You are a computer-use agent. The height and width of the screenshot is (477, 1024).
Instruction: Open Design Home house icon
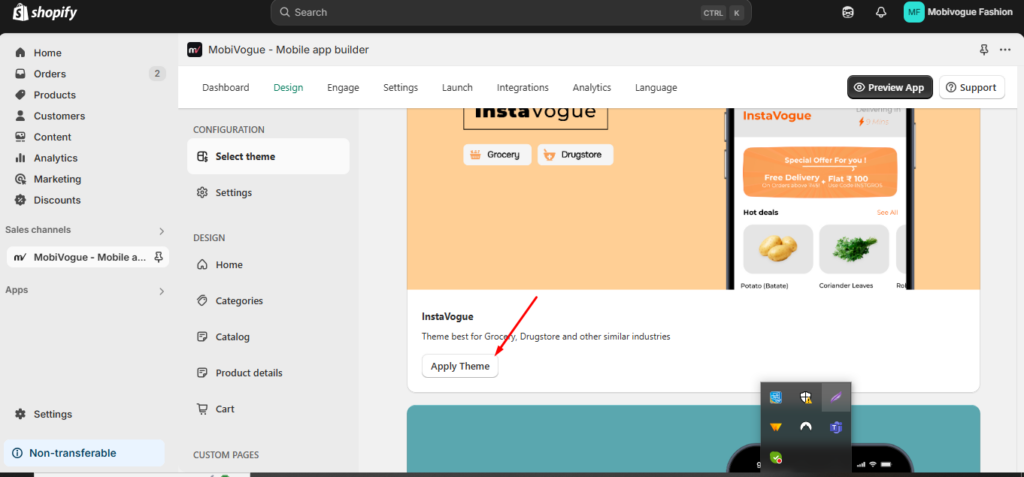[202, 265]
